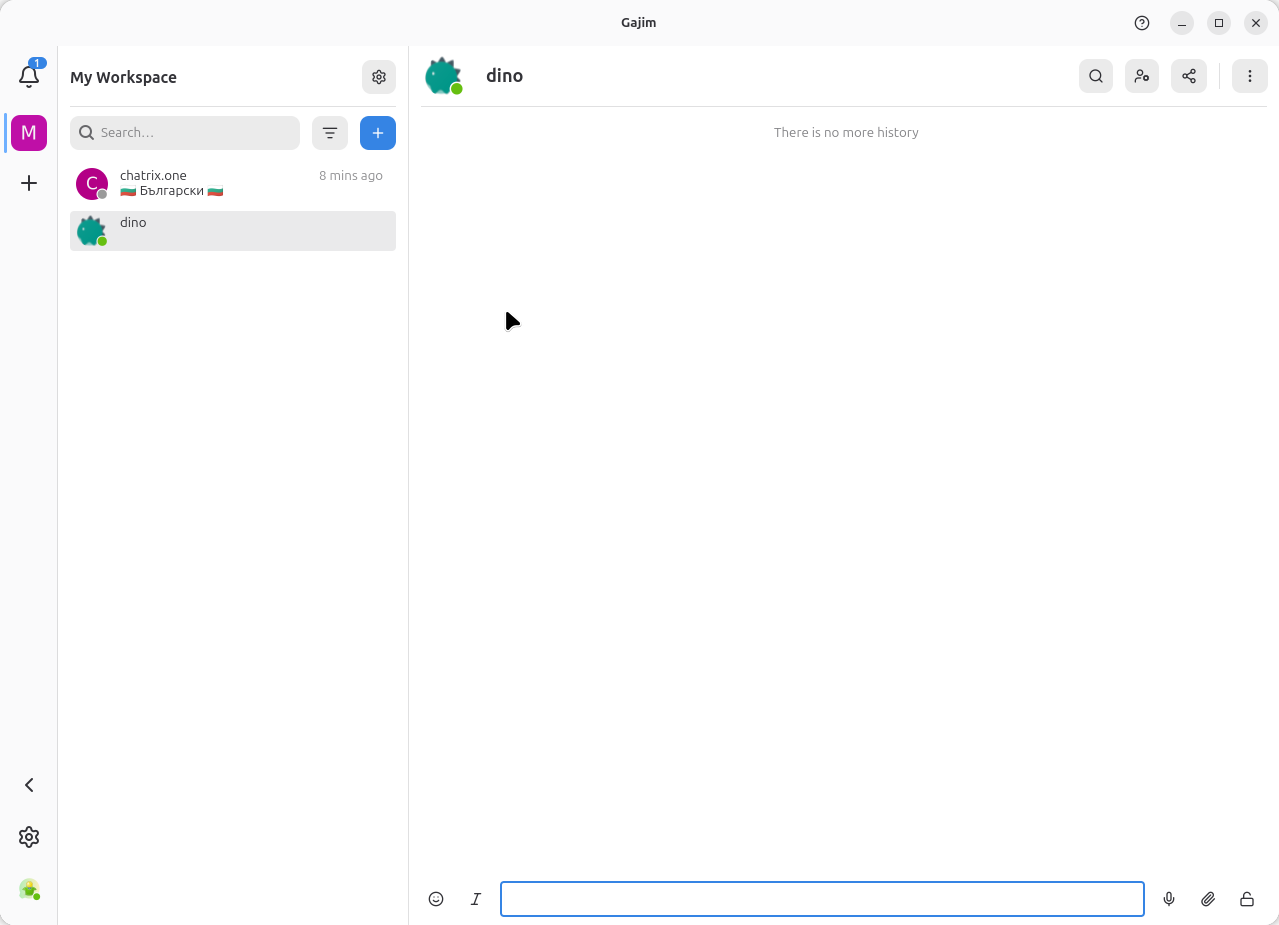Open the three-dot chat menu
The width and height of the screenshot is (1279, 925).
click(x=1250, y=76)
